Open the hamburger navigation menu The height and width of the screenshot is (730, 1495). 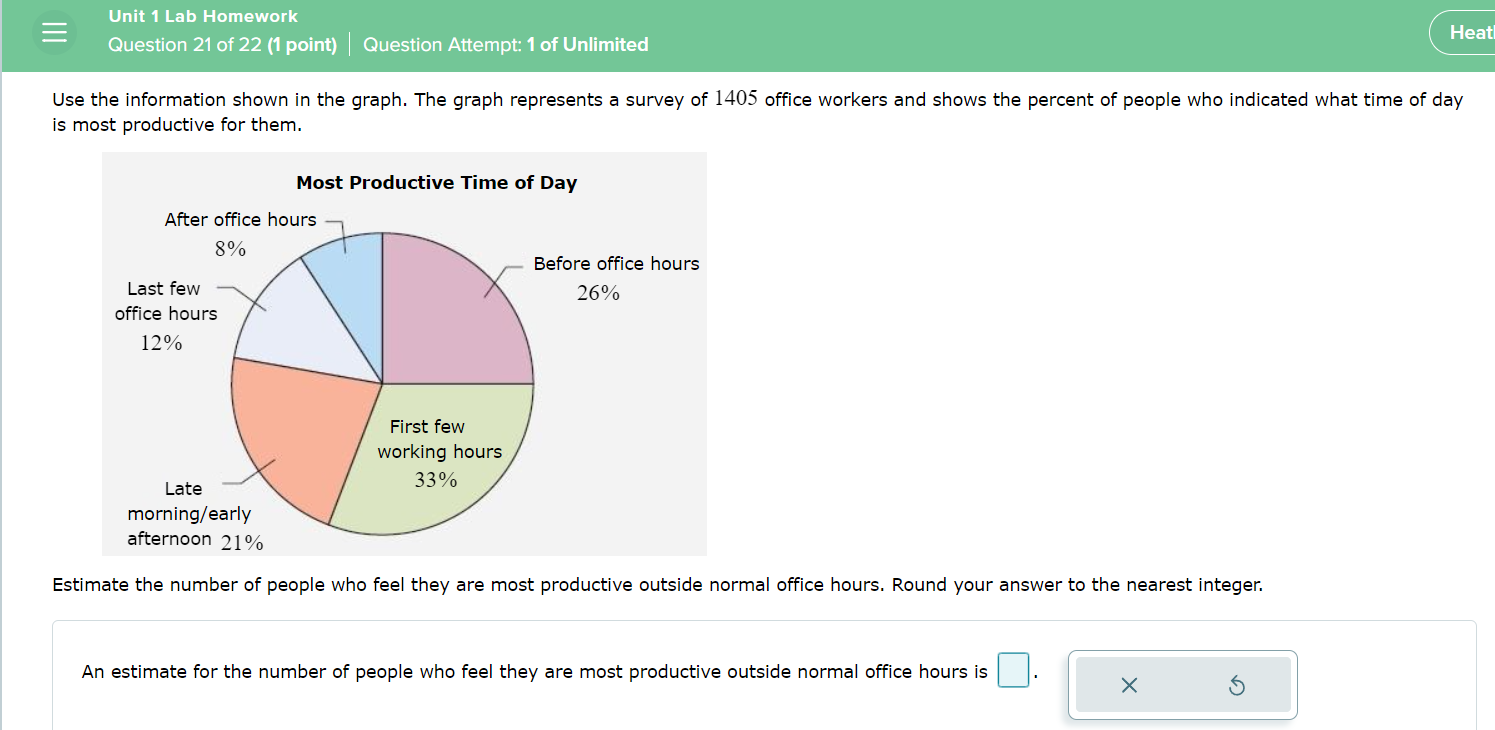(x=54, y=31)
